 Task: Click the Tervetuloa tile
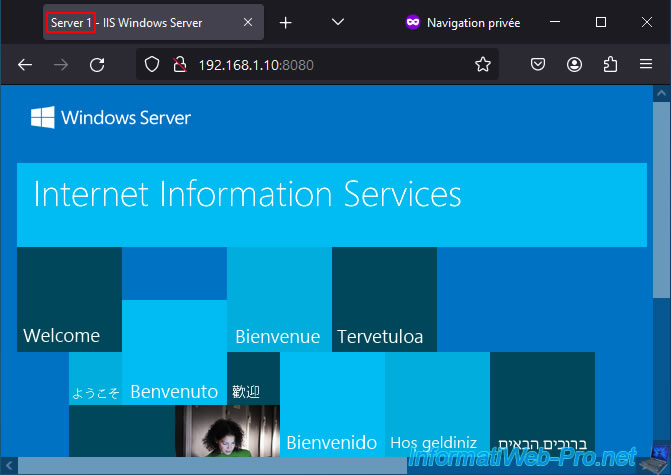click(x=384, y=300)
